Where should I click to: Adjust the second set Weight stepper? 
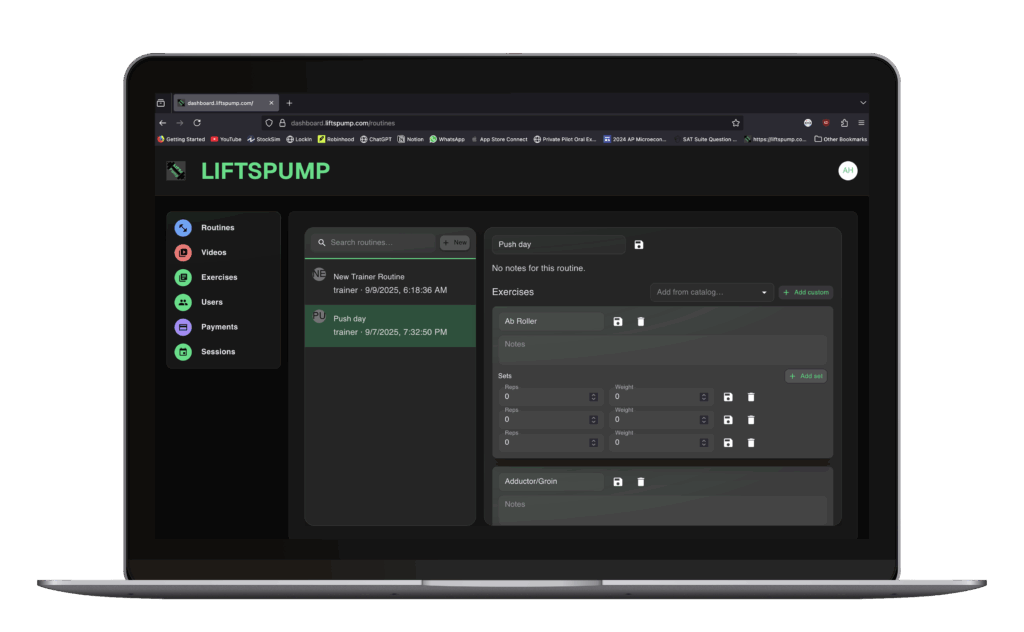point(703,420)
